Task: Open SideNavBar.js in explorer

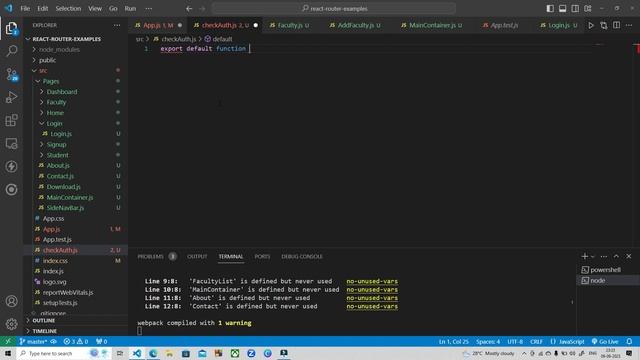Action: pos(65,208)
